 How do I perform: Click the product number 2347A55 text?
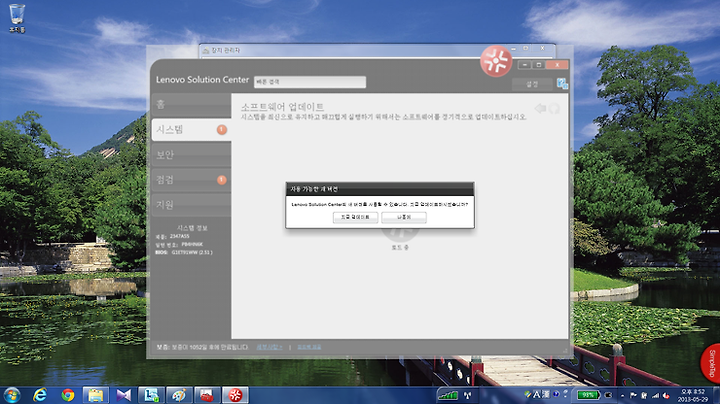coord(180,236)
